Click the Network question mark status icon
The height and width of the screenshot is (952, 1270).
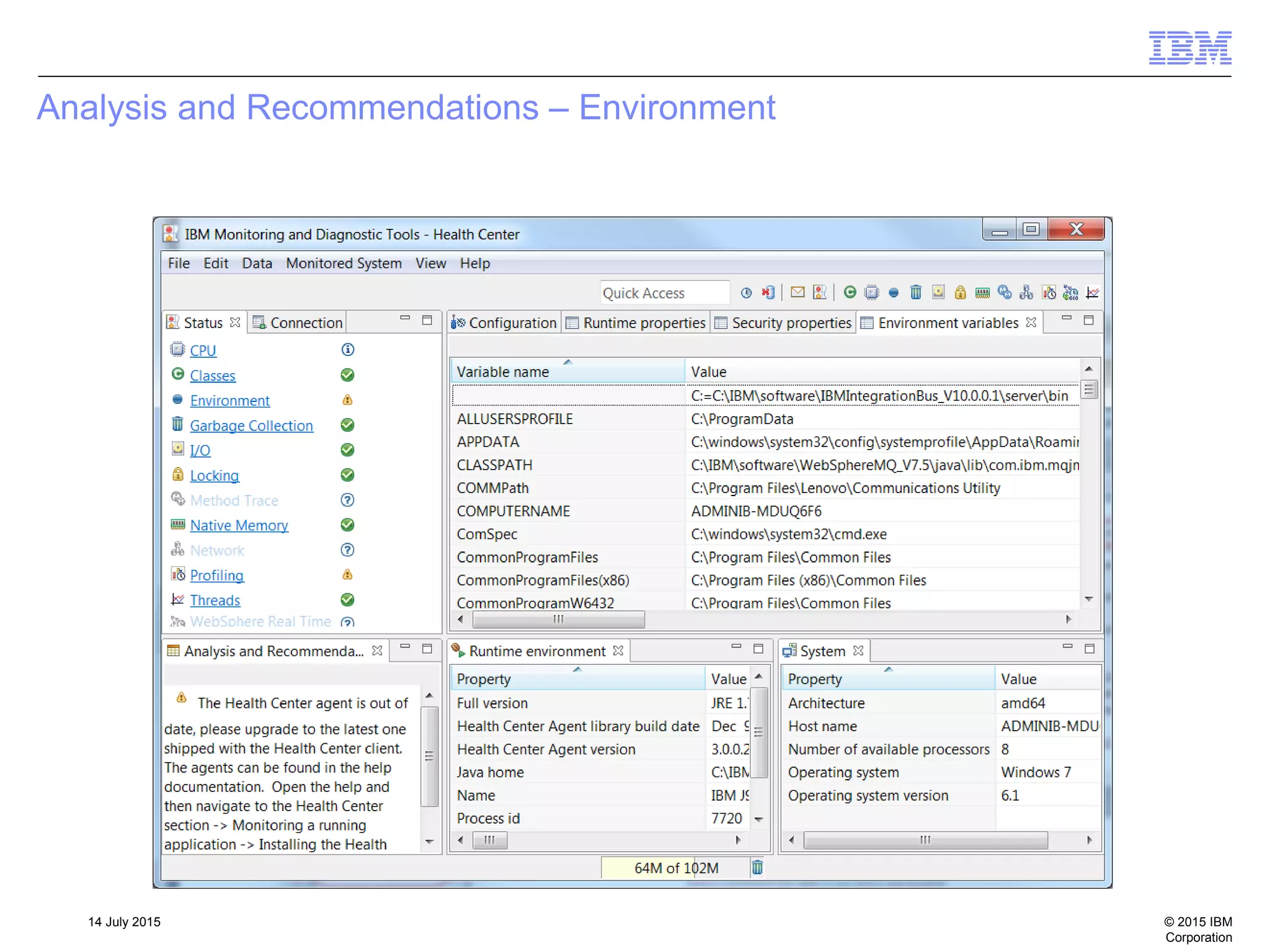click(348, 550)
